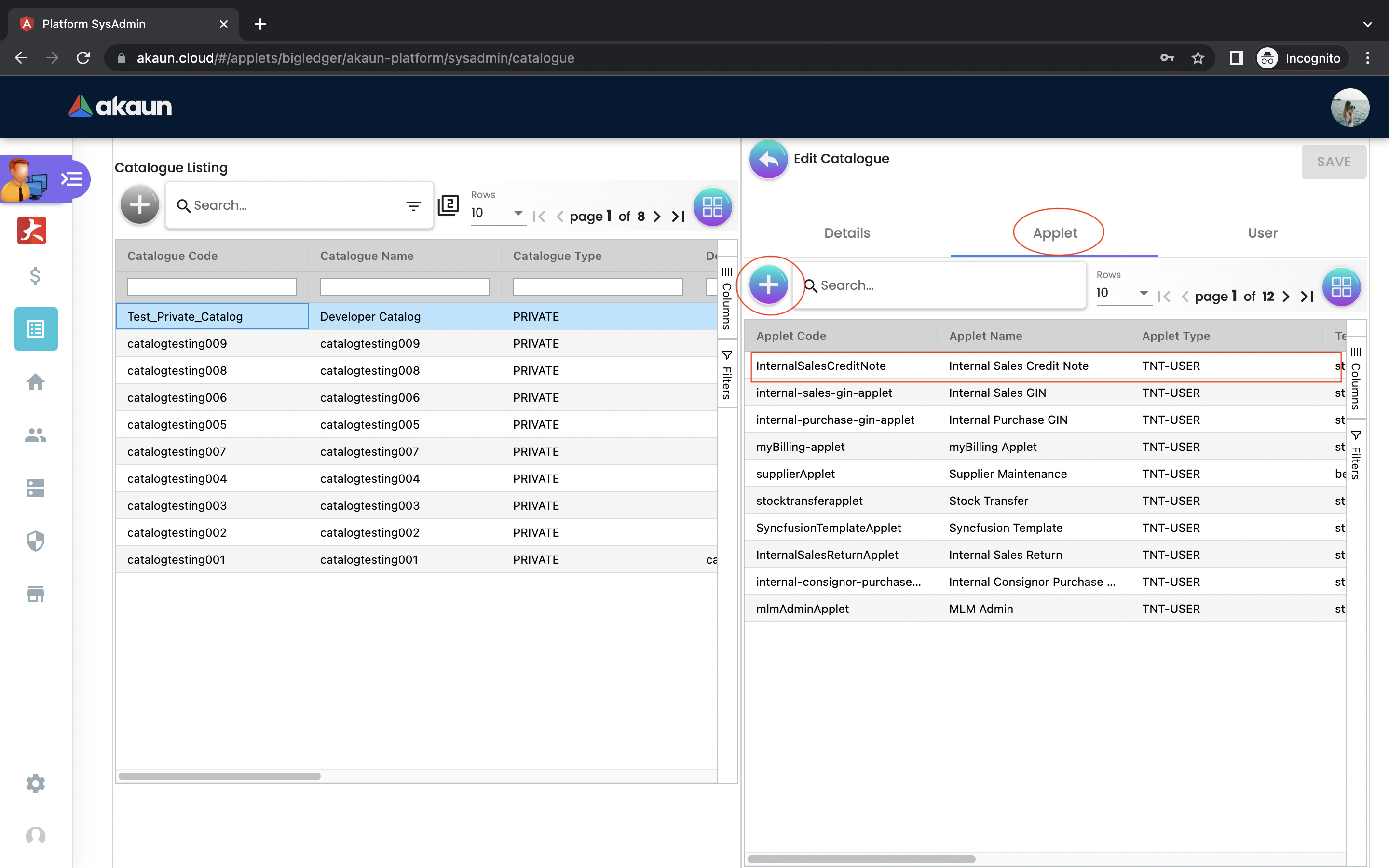Image resolution: width=1389 pixels, height=868 pixels.
Task: Open the catalogue search filter options icon
Action: (413, 205)
